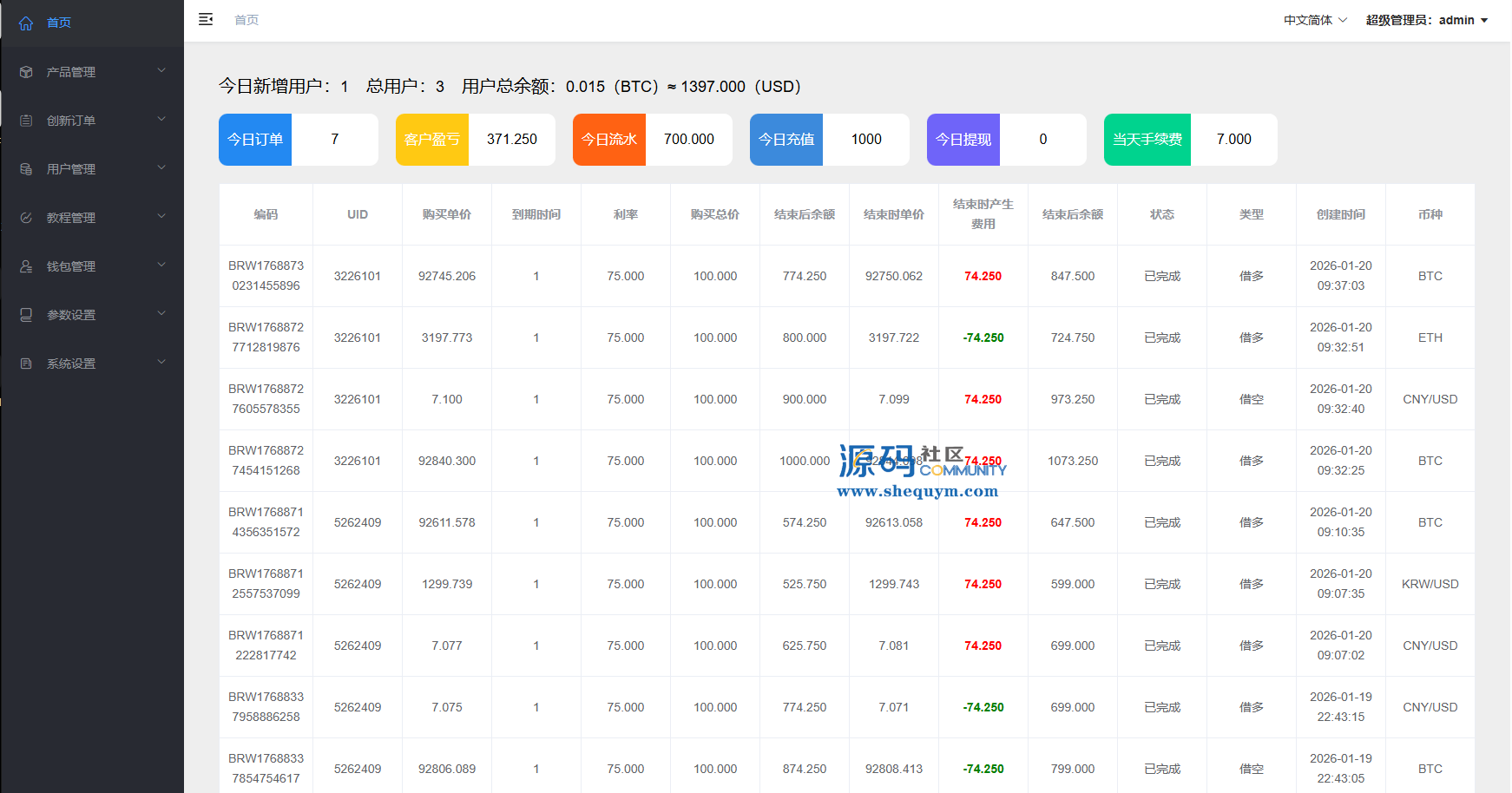Collapse the sidebar with the hamburger icon
Viewport: 1512px width, 793px height.
(x=206, y=19)
